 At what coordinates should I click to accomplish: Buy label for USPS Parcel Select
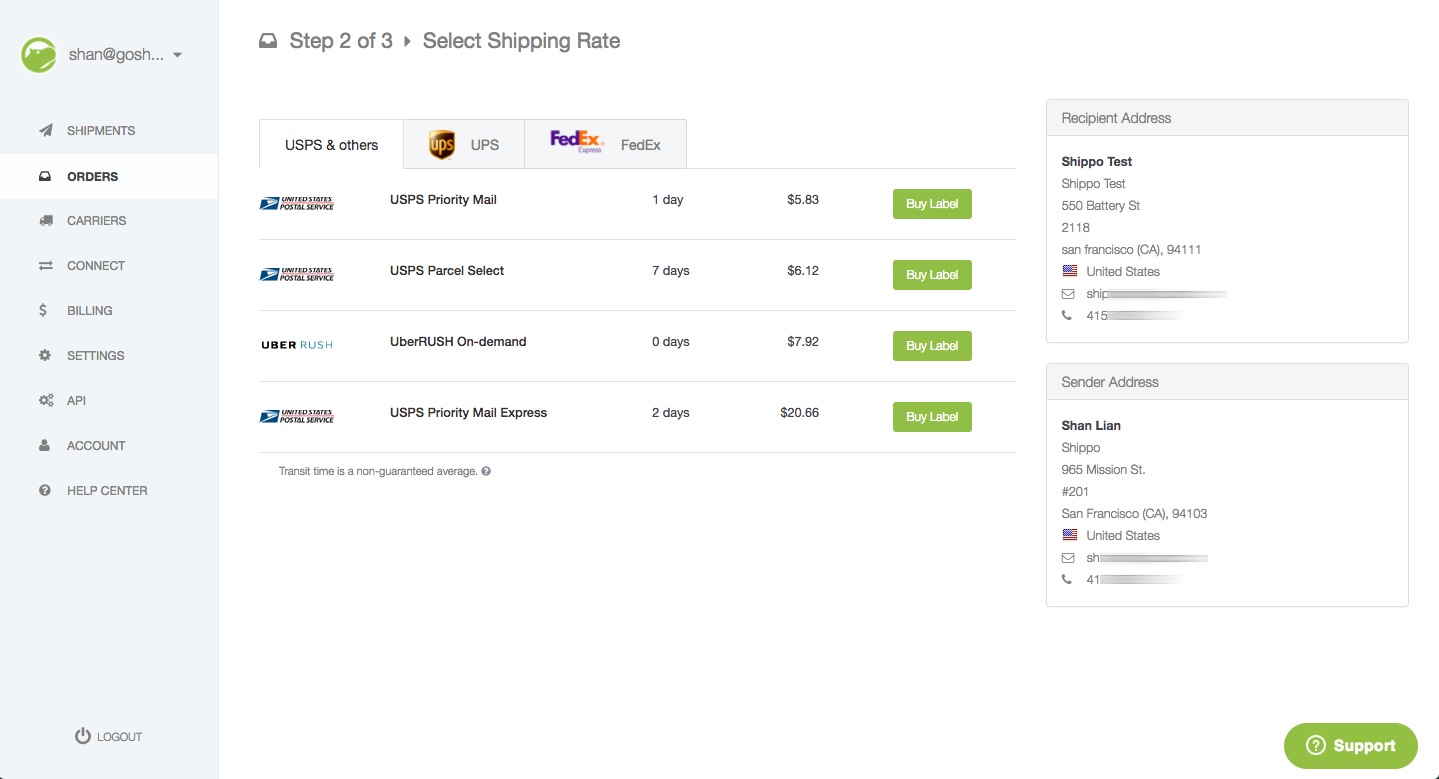(x=932, y=275)
